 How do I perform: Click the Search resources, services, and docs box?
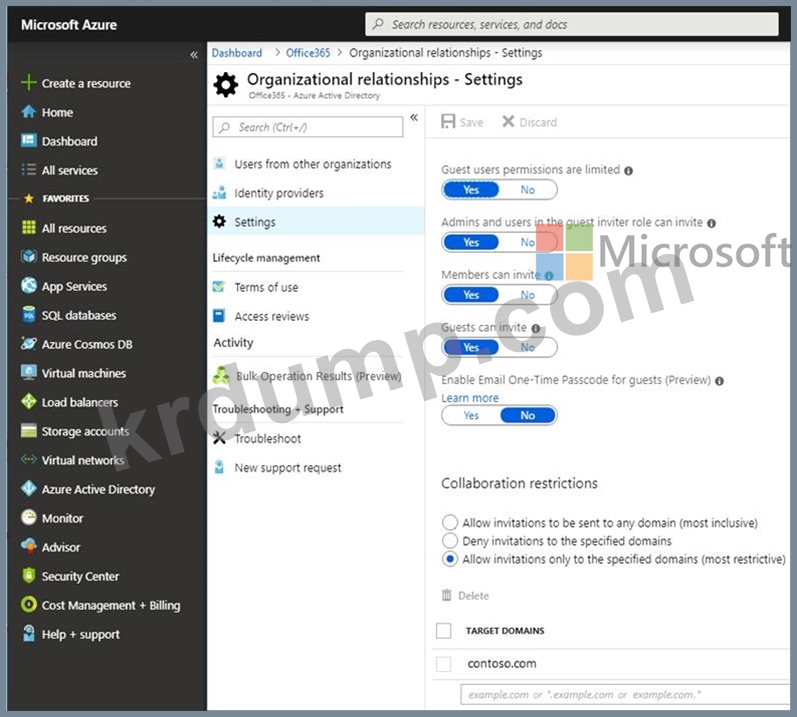(571, 24)
